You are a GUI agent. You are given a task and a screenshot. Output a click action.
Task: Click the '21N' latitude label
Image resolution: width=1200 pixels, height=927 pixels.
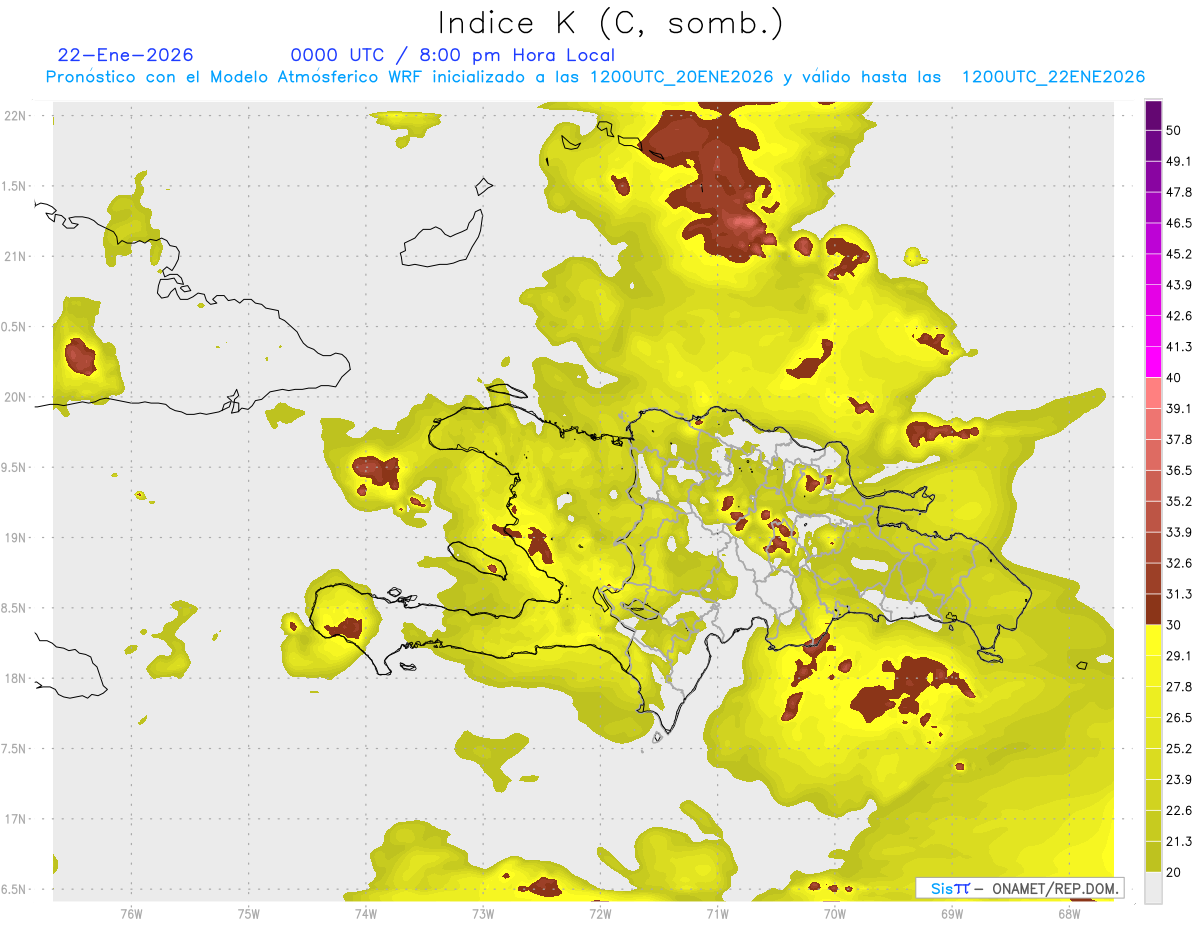(16, 257)
